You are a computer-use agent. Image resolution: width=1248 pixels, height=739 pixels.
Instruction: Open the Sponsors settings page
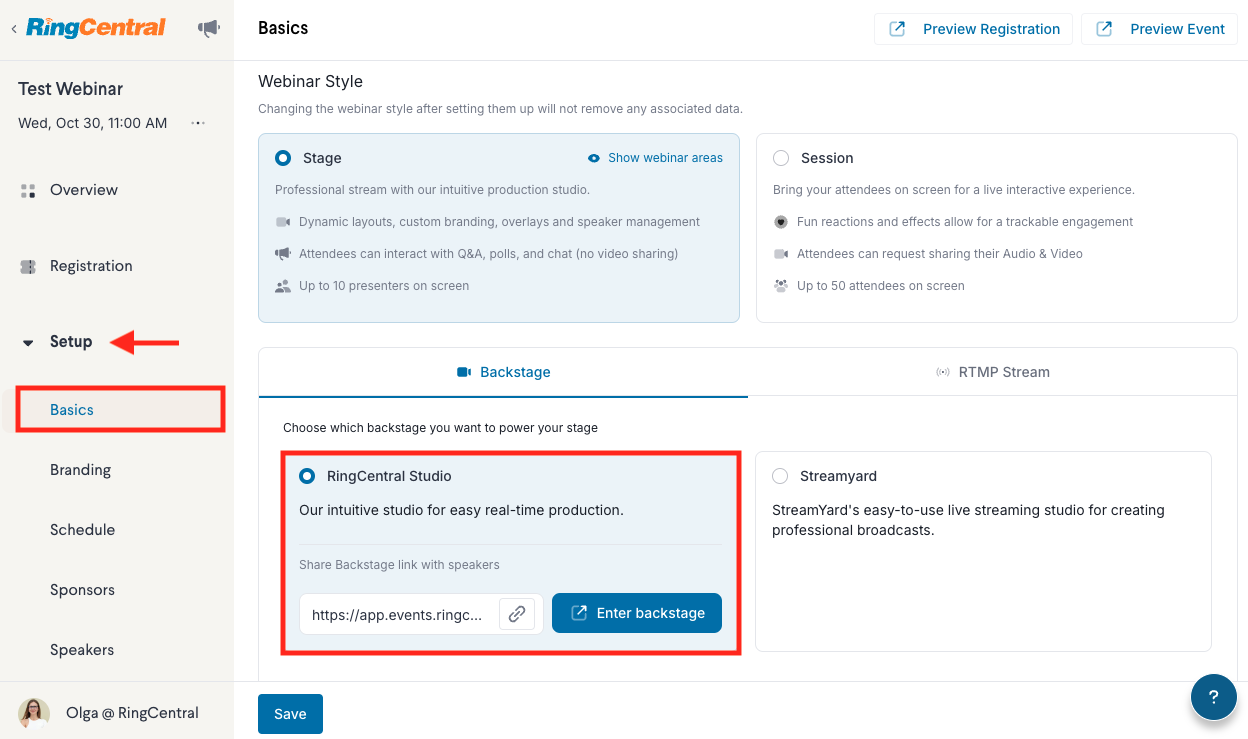click(82, 590)
